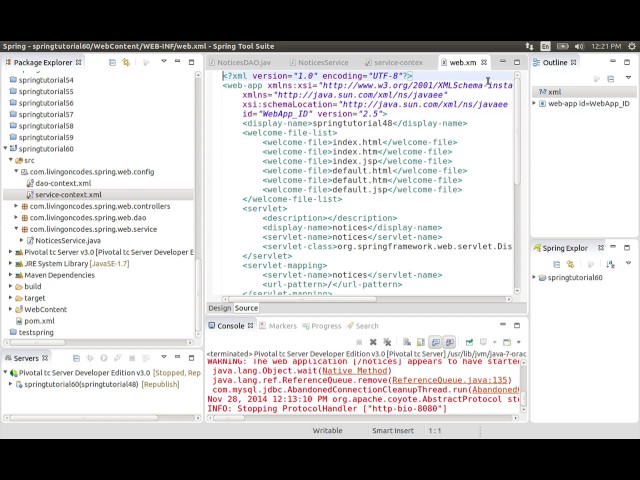Select NoticesService.java file
Viewport: 640px width, 480px height.
pos(68,240)
